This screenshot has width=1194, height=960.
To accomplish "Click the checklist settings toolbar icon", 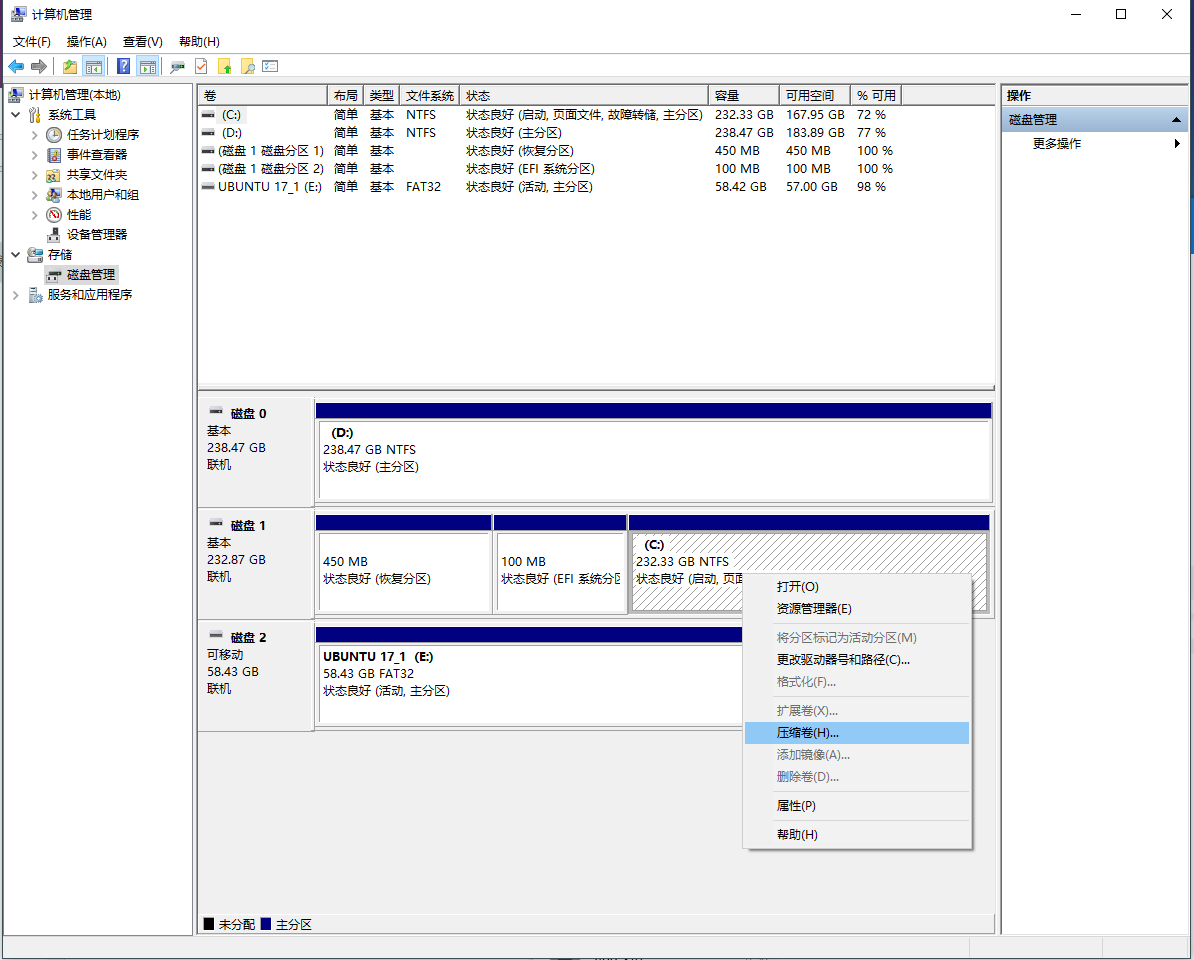I will tap(270, 67).
